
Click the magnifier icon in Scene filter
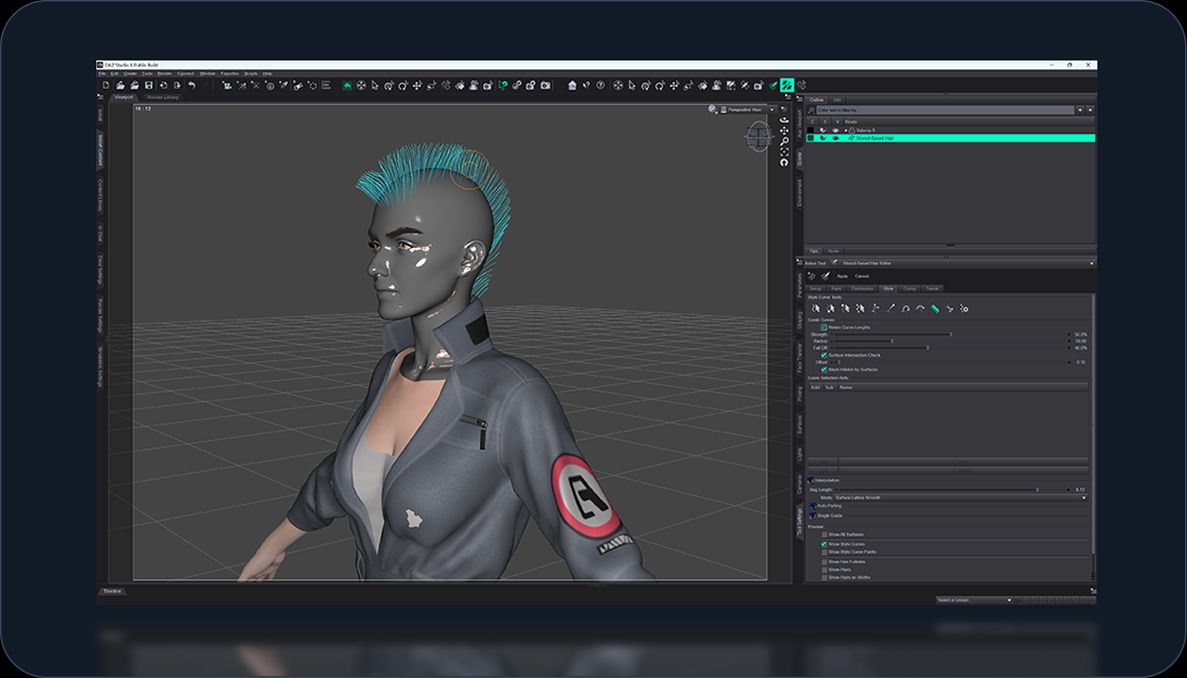tap(812, 110)
